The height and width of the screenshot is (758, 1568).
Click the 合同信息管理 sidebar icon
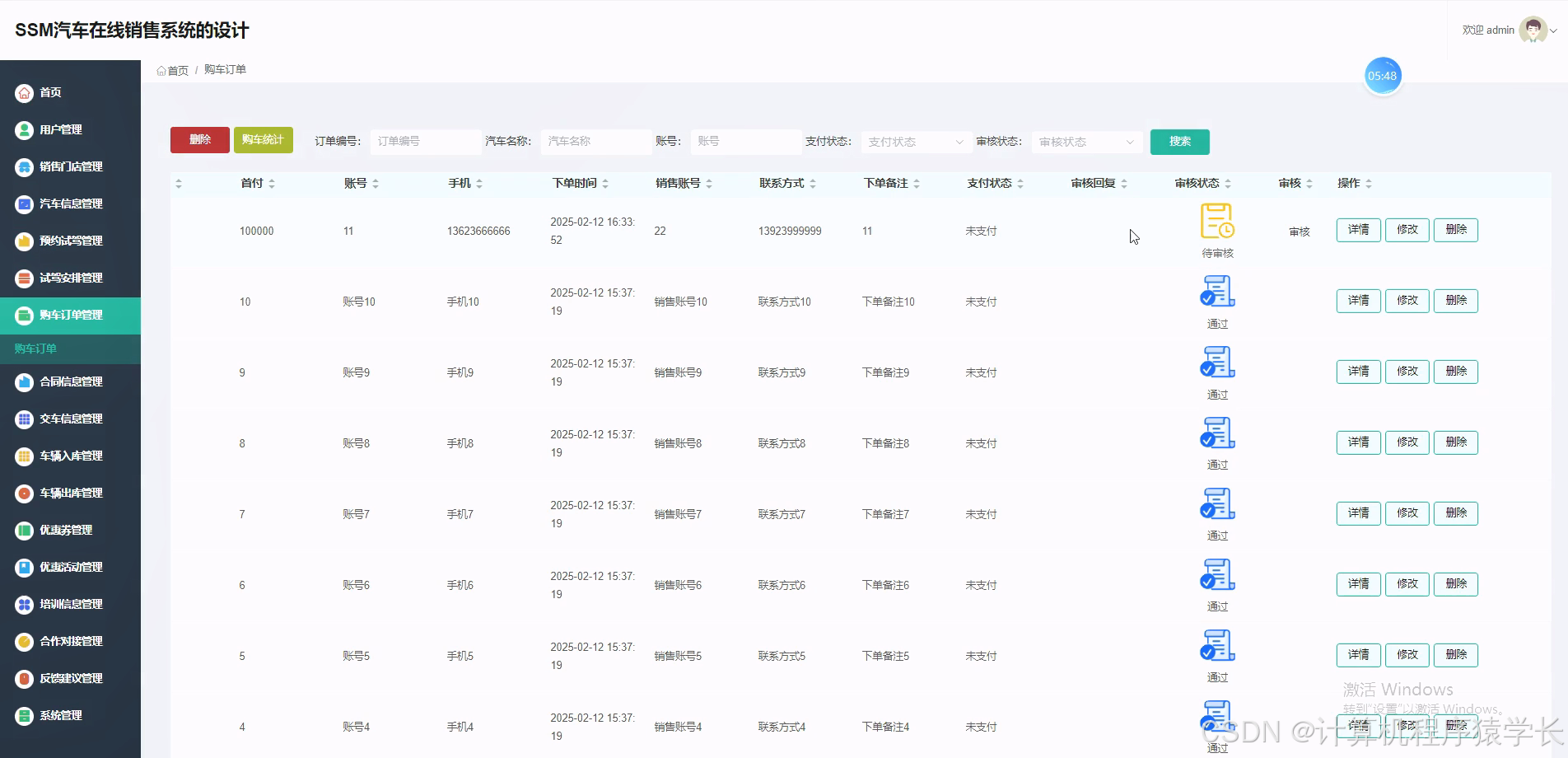[x=25, y=382]
